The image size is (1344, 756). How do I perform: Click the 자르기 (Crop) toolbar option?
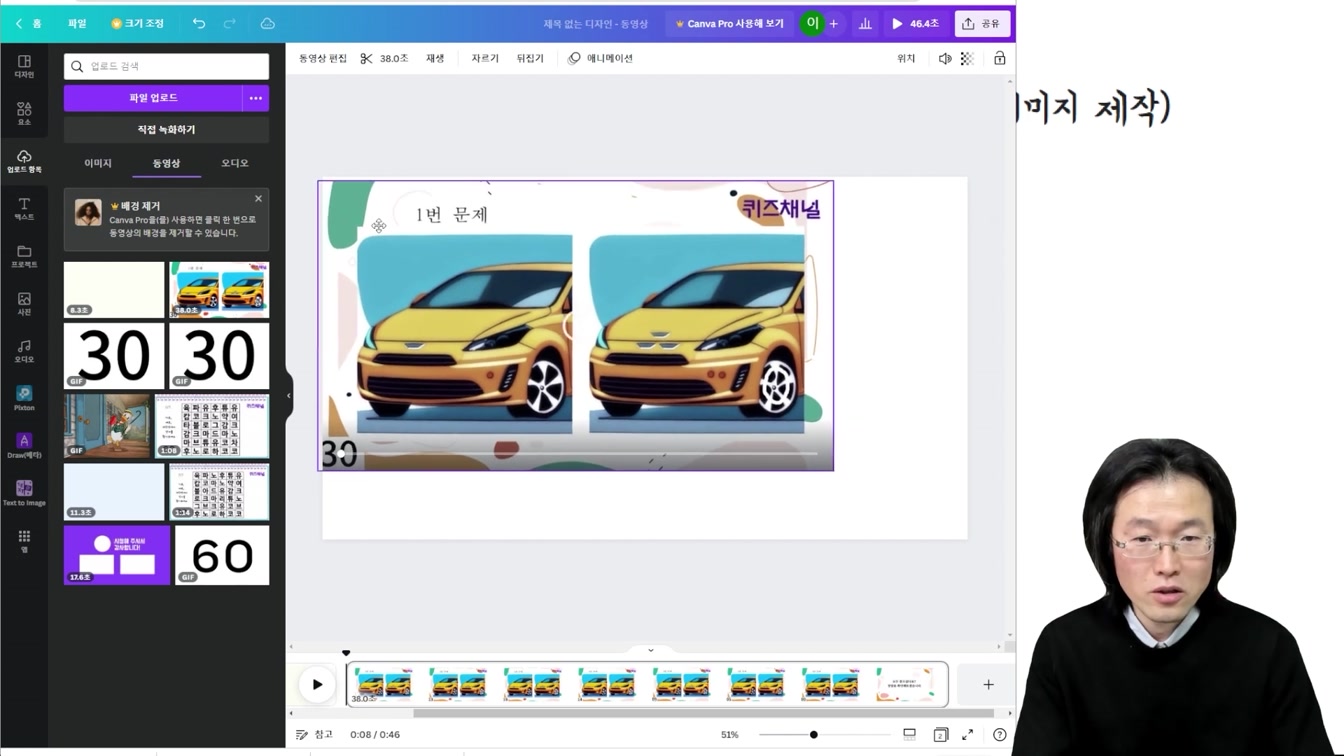point(485,58)
